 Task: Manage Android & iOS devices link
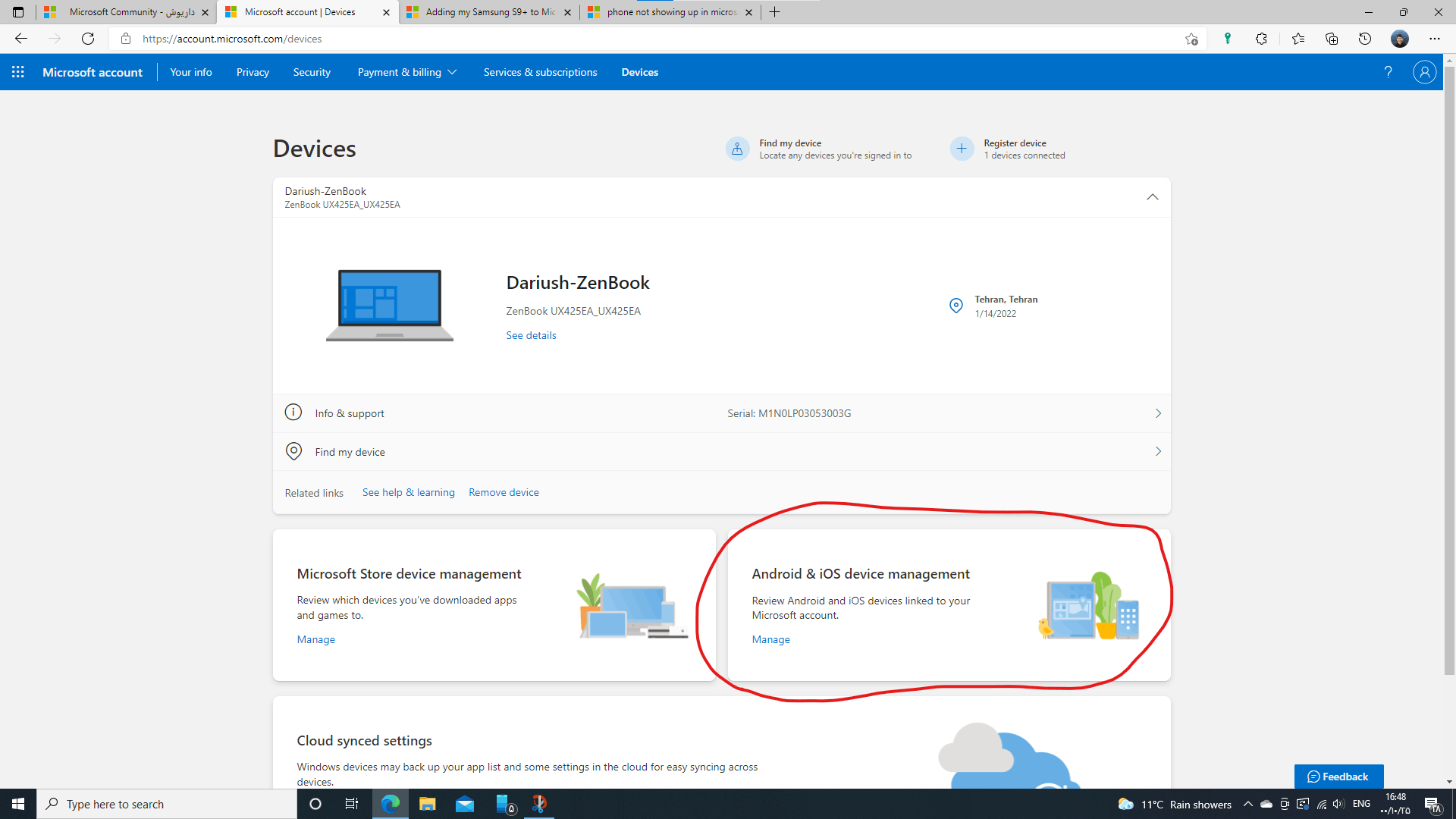point(770,639)
